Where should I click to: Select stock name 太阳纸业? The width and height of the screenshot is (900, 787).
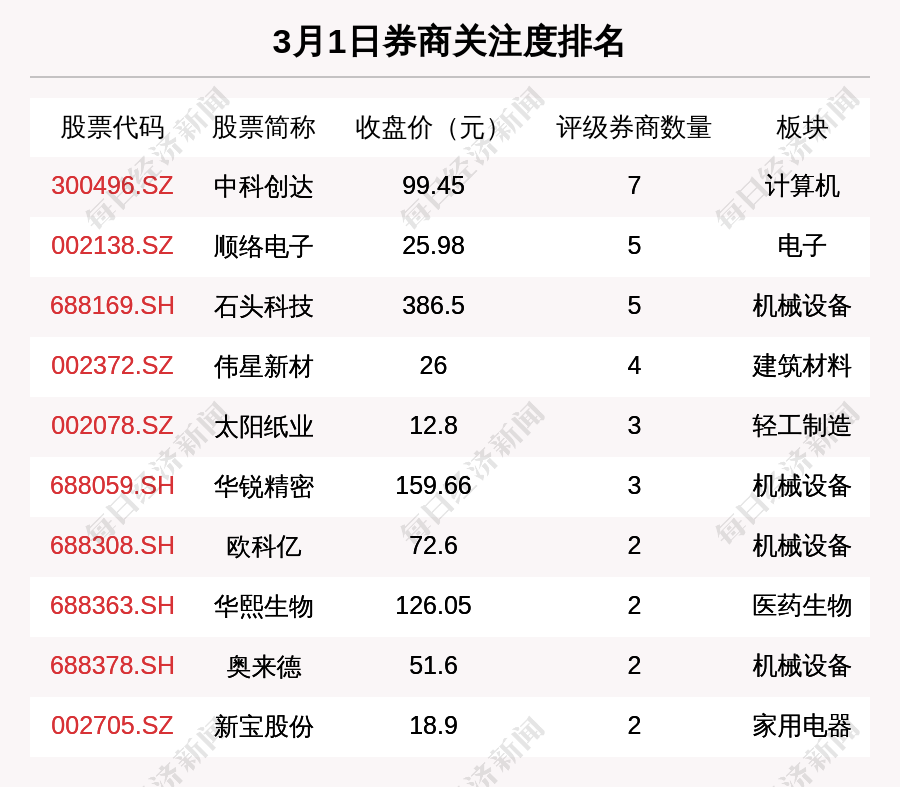pyautogui.click(x=263, y=427)
